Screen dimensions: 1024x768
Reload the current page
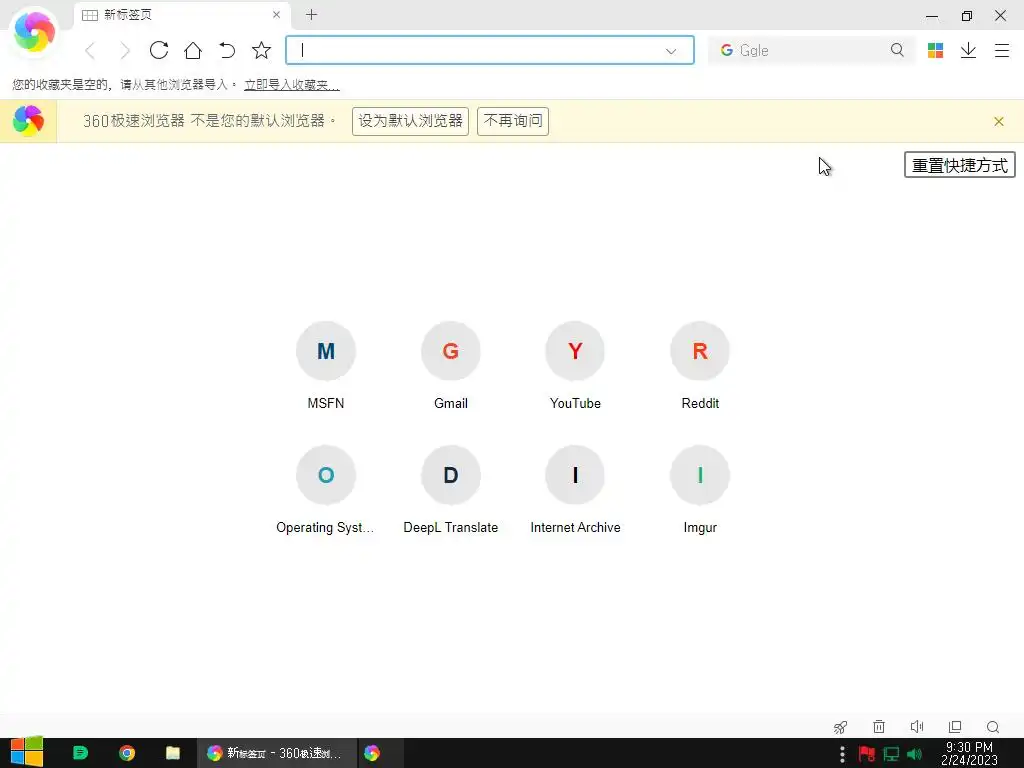click(159, 50)
